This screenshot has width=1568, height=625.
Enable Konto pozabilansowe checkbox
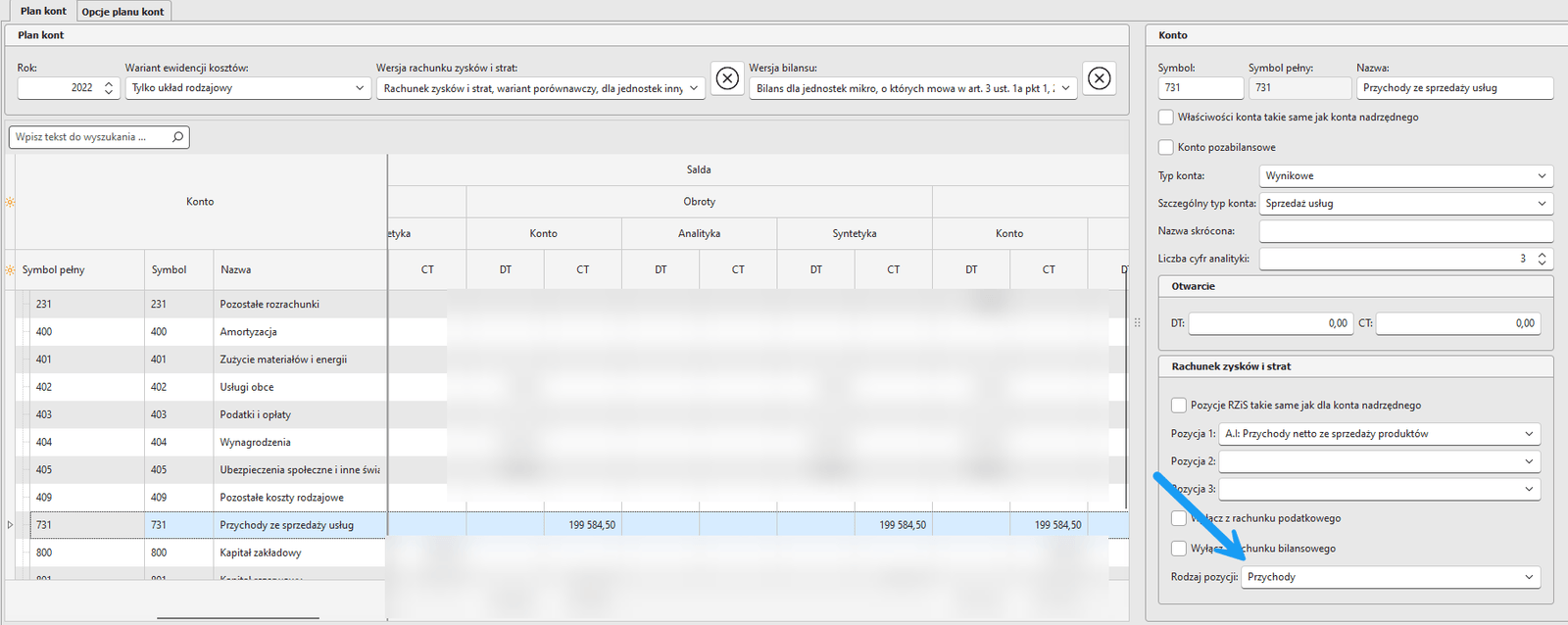point(1165,147)
